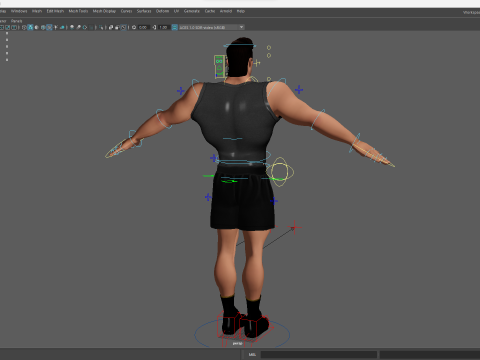Screen dimensions: 480x360
Task: Click the MEL command line label
Action: tap(252, 354)
